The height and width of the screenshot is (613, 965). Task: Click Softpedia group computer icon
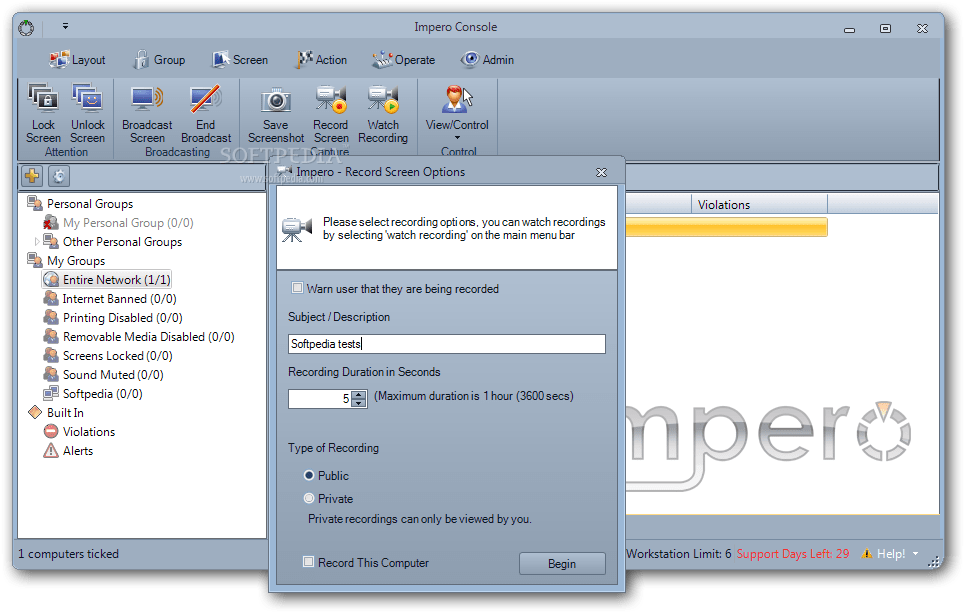click(51, 393)
